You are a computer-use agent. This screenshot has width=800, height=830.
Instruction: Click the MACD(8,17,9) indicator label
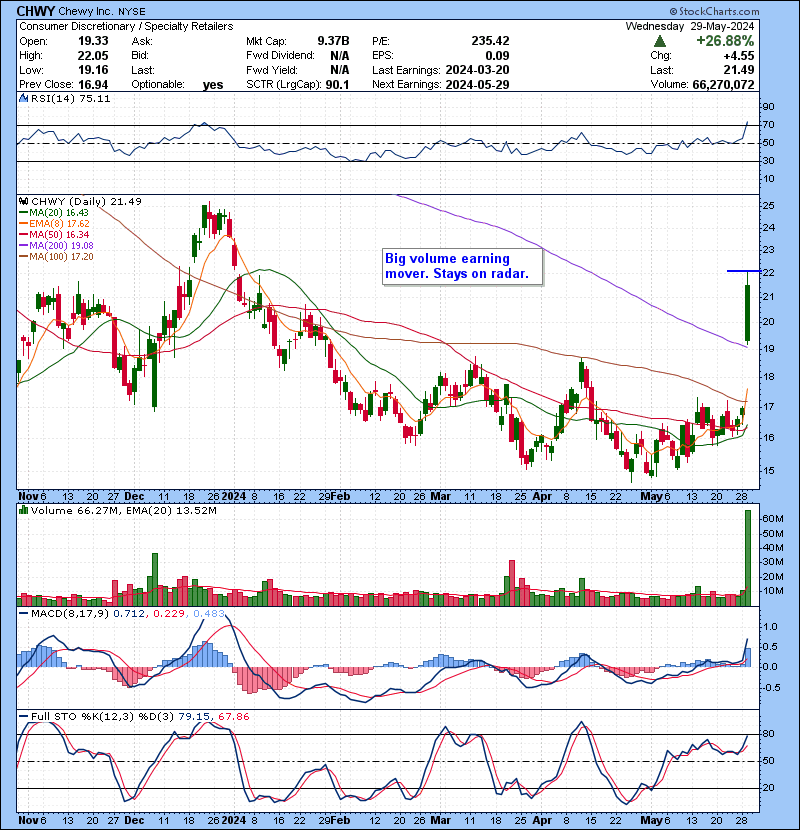click(70, 614)
